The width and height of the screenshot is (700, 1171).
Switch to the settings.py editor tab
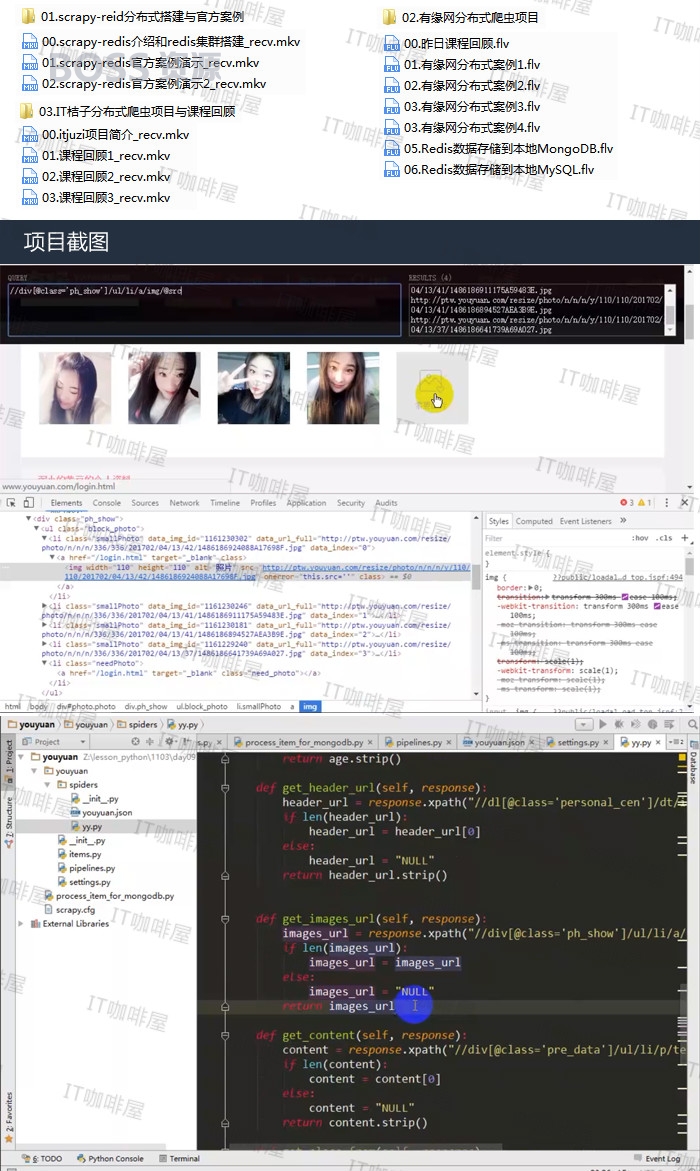[x=577, y=742]
